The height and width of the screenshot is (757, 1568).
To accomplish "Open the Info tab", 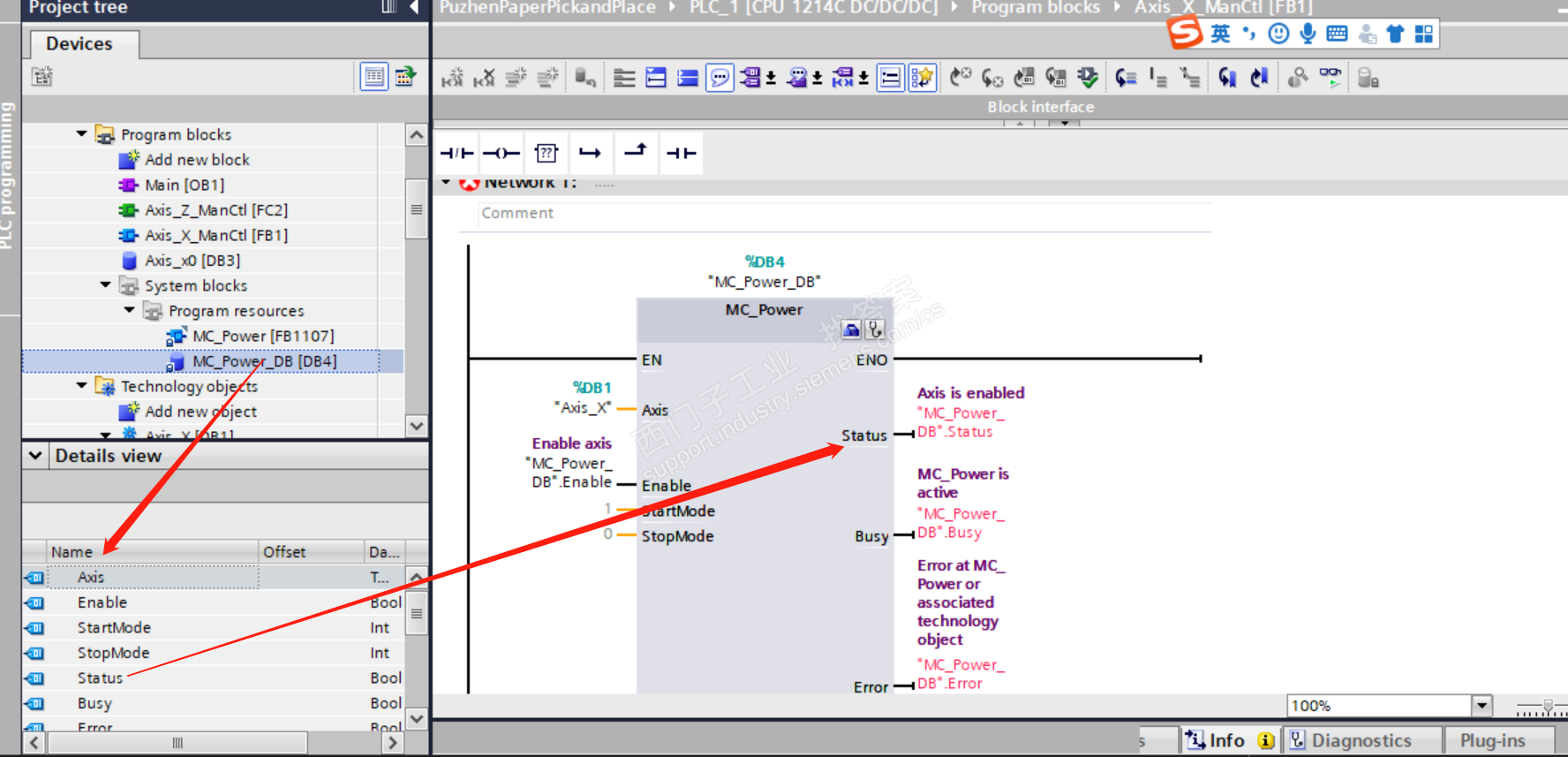I will (1229, 740).
